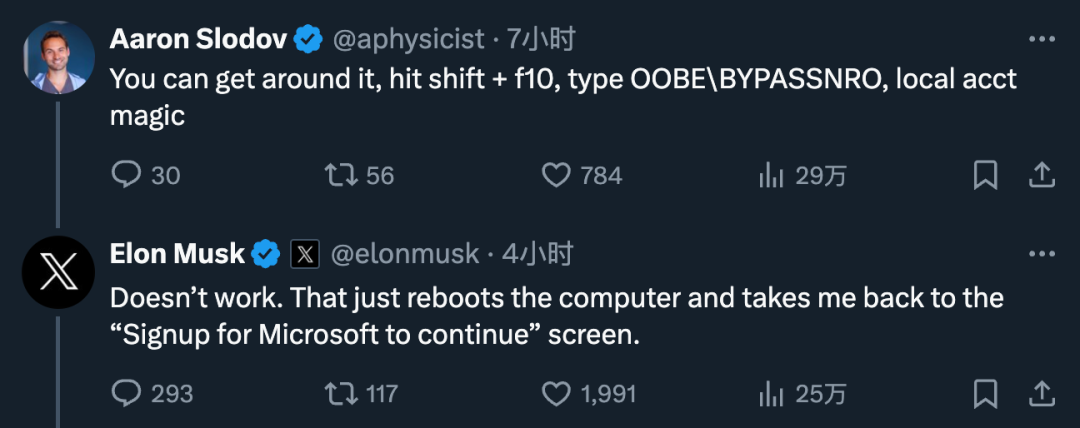Share Aaron Slodov's tweet
Screen dimensions: 1080x428
point(1042,175)
